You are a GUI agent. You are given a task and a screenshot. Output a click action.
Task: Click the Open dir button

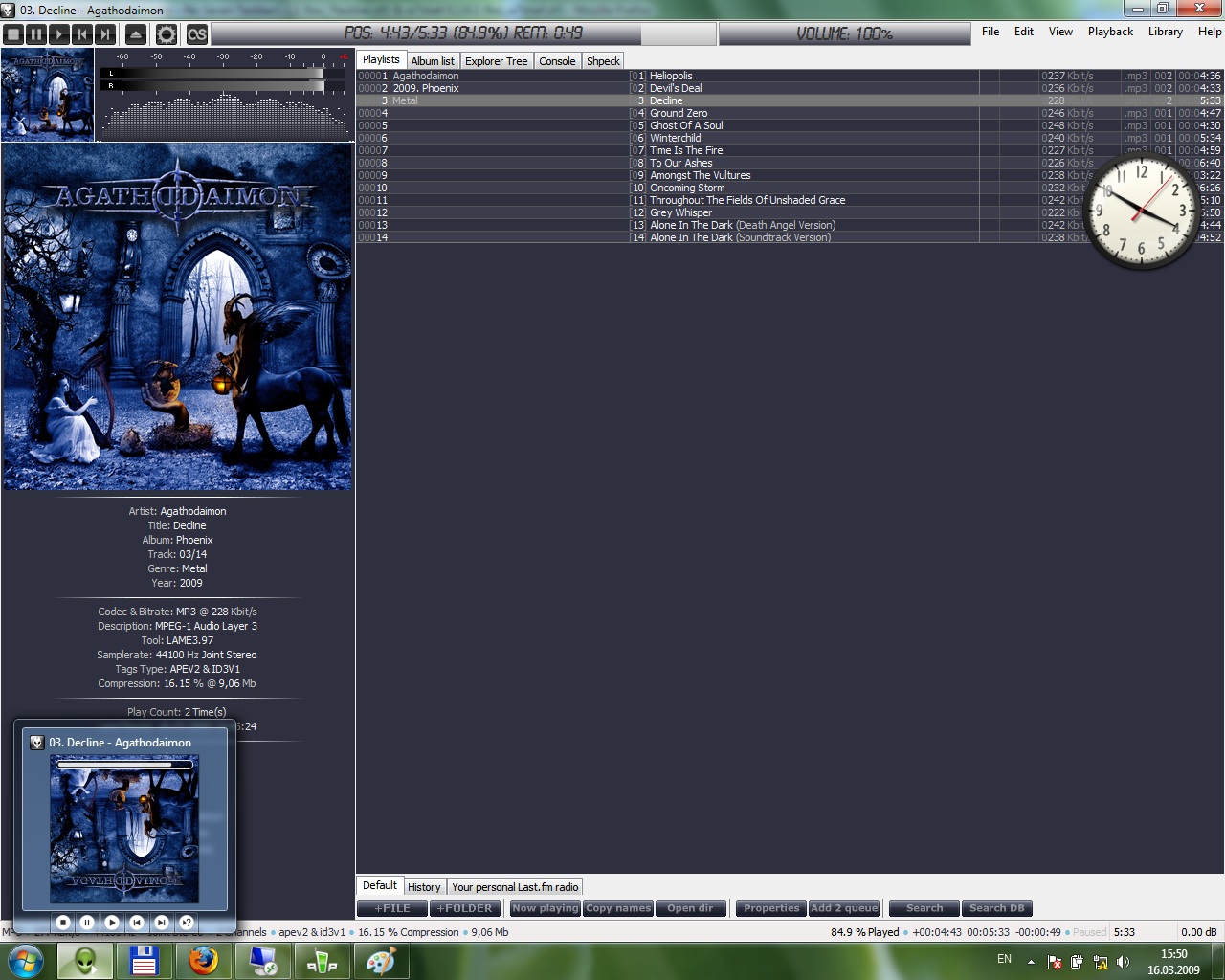pos(690,908)
